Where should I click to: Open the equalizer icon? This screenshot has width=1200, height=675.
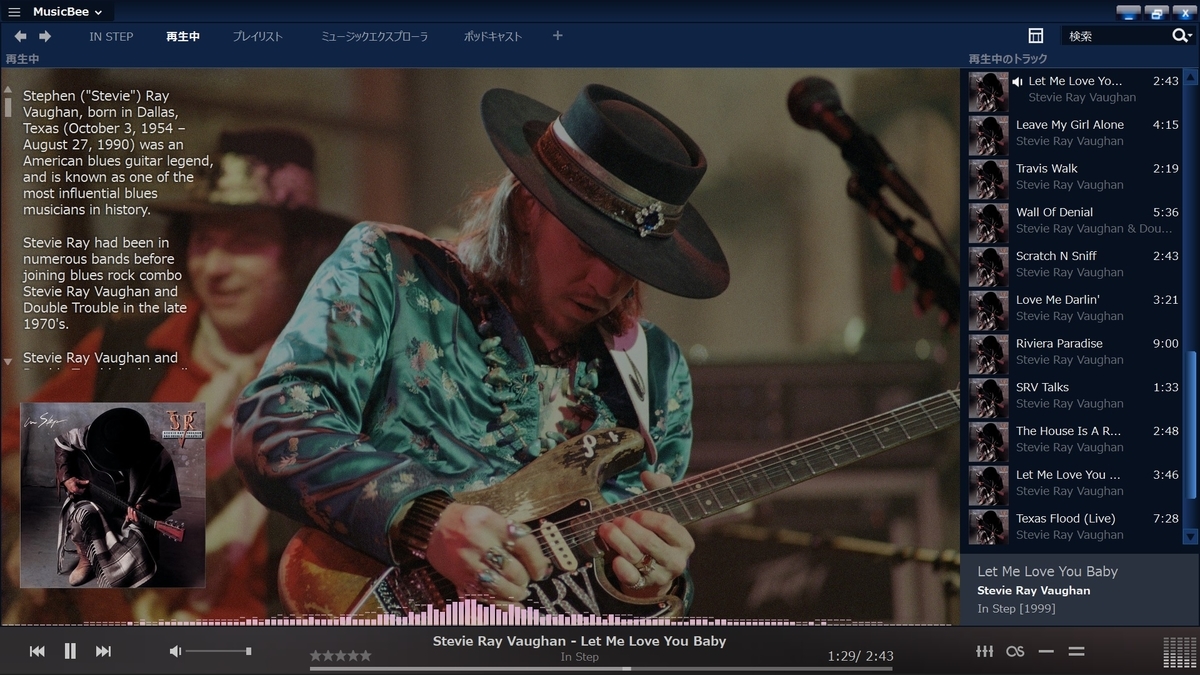click(x=984, y=651)
